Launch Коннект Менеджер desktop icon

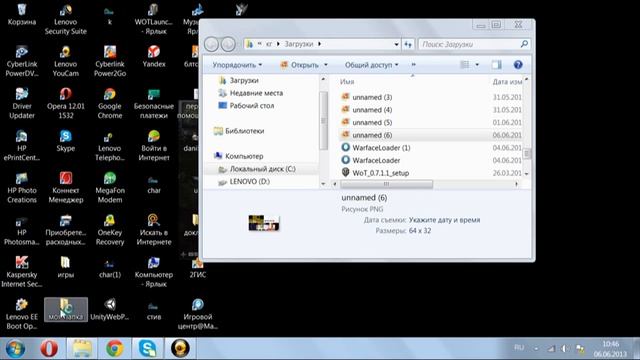pyautogui.click(x=65, y=187)
